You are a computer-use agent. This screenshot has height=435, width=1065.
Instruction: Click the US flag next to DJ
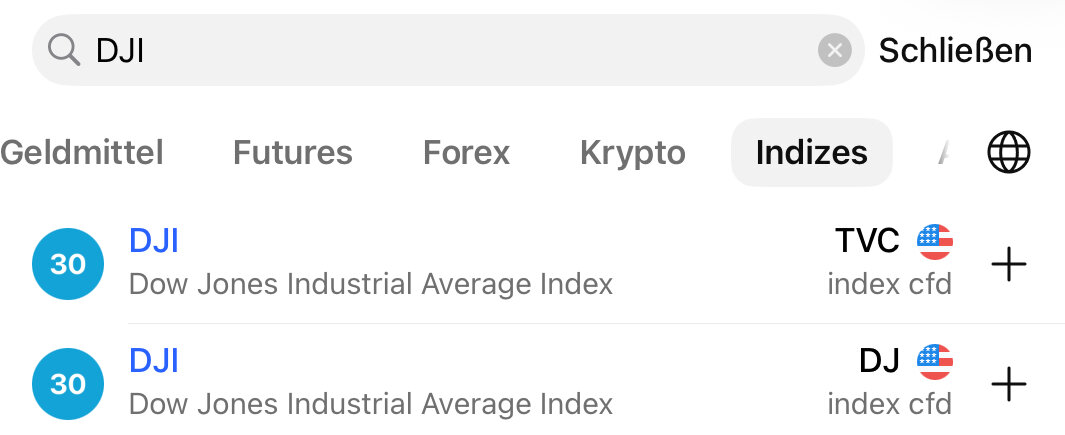(935, 360)
